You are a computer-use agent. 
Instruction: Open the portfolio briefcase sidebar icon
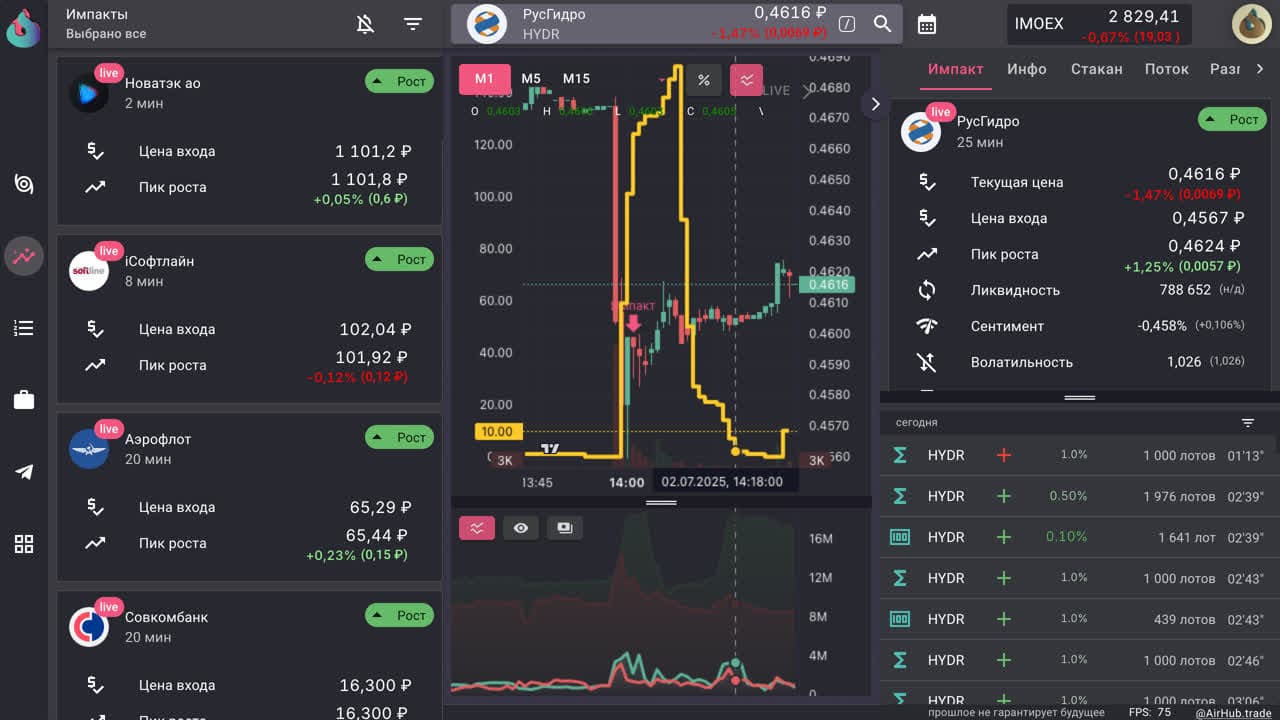[24, 400]
